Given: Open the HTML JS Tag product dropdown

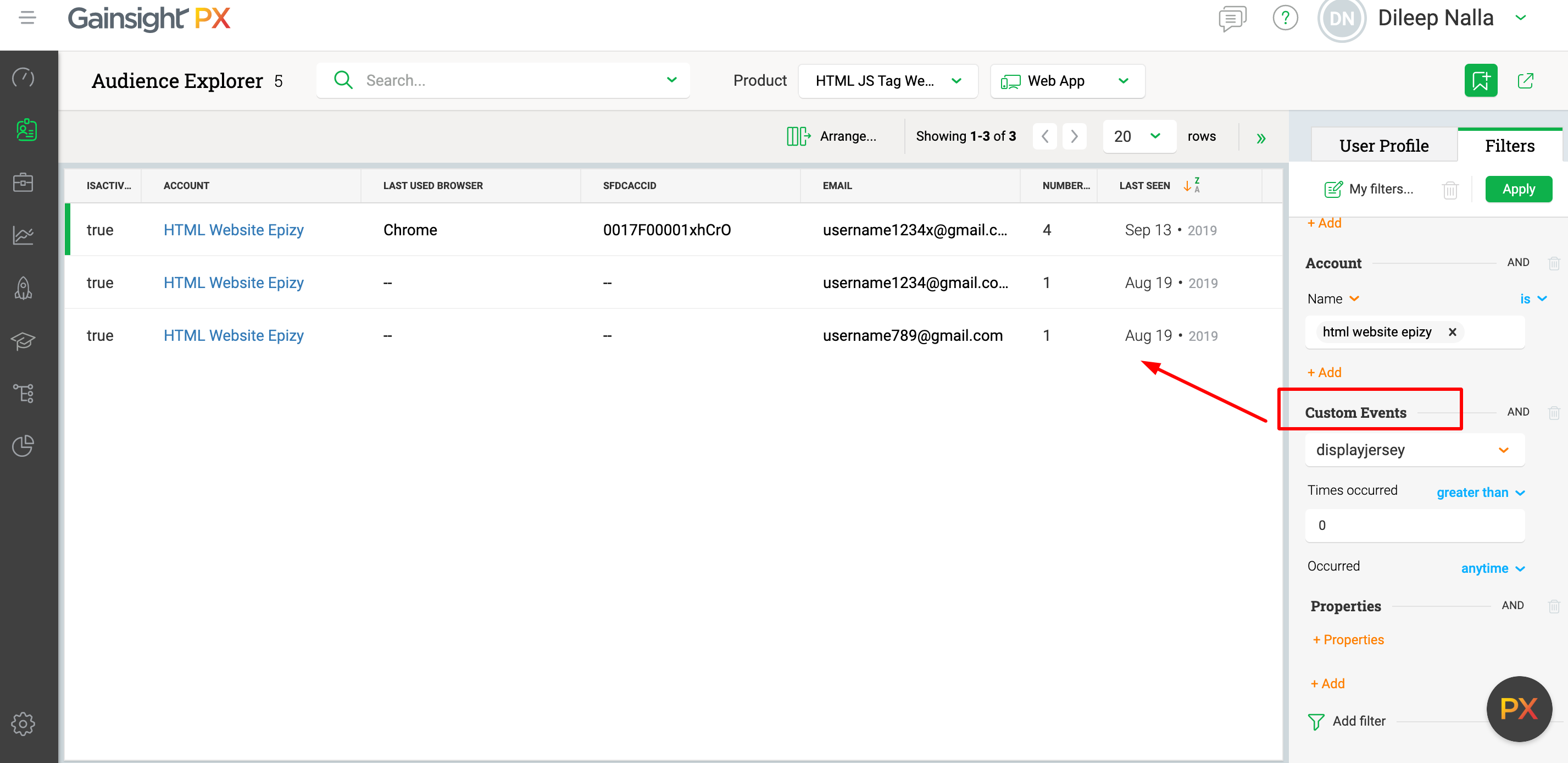Looking at the screenshot, I should (887, 81).
